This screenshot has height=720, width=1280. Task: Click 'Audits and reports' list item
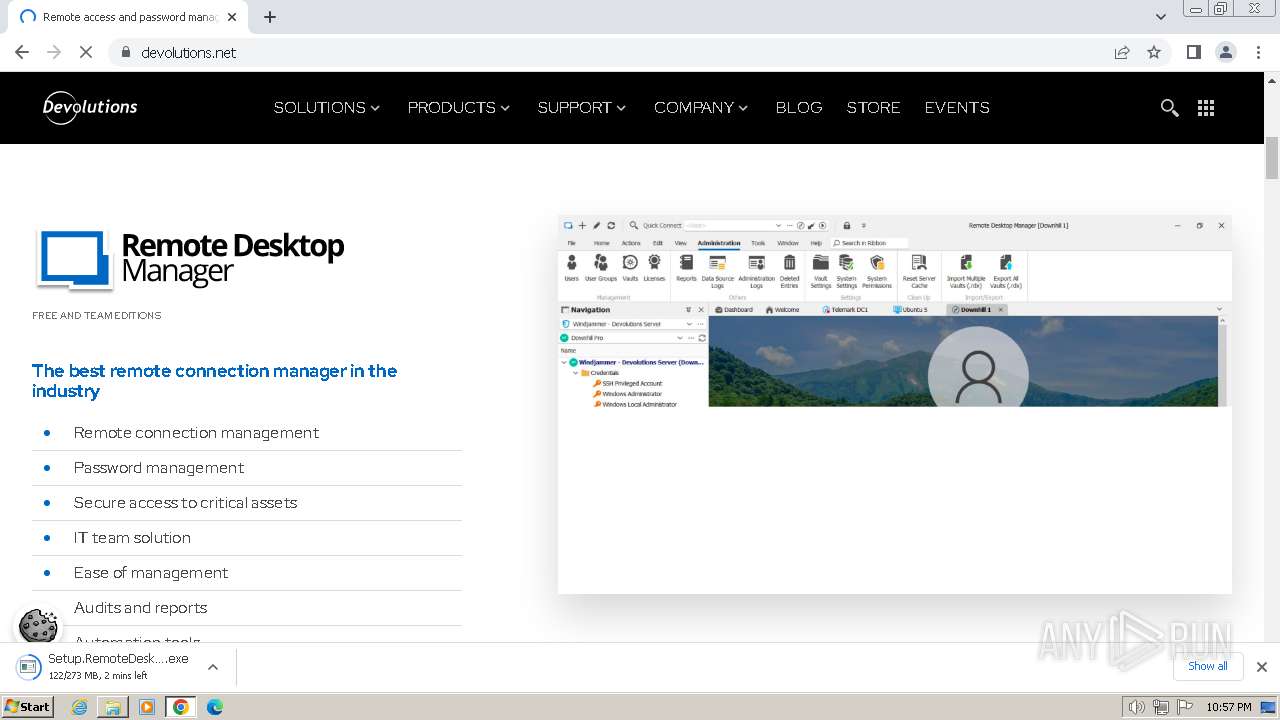pyautogui.click(x=140, y=608)
